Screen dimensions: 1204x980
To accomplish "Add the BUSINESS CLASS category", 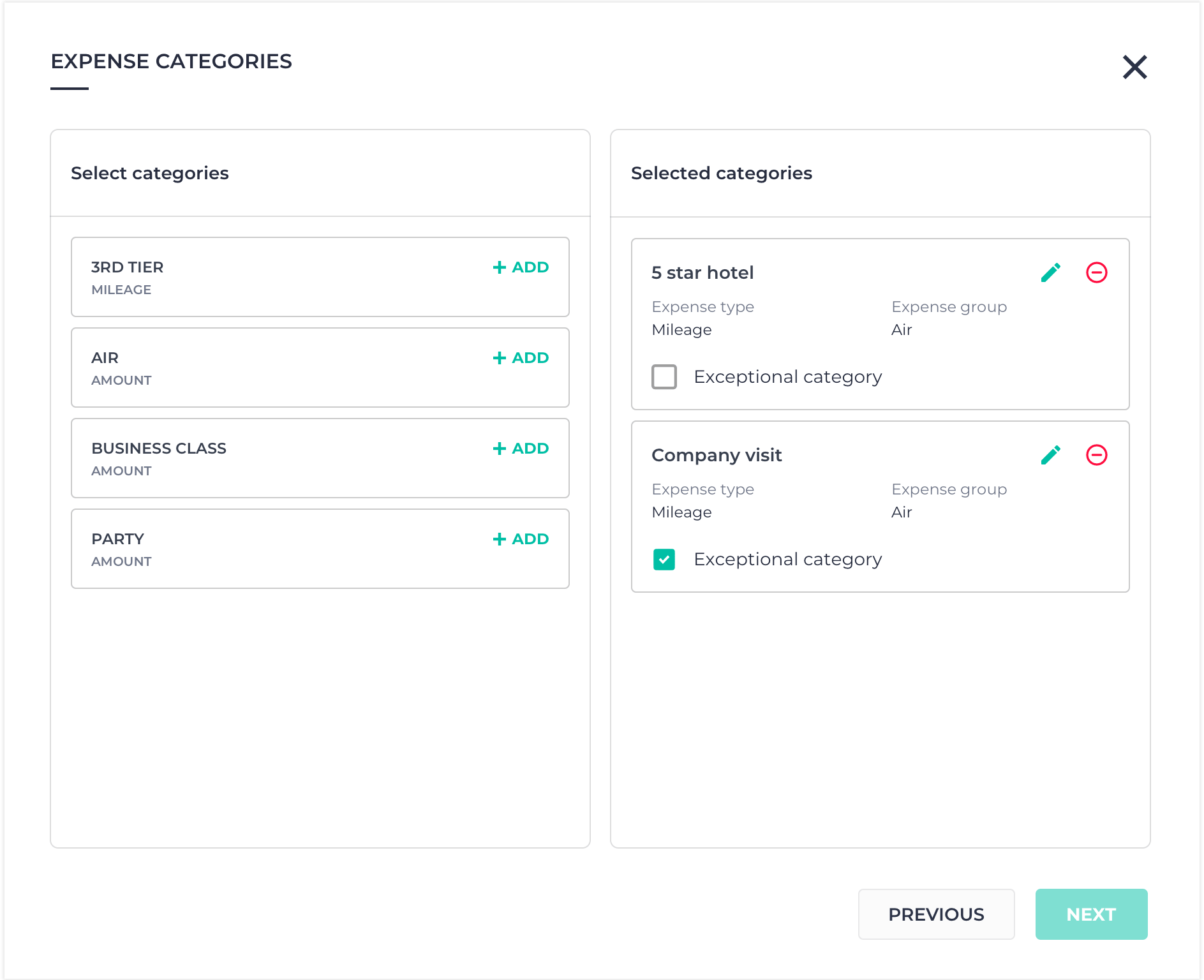I will (x=521, y=449).
